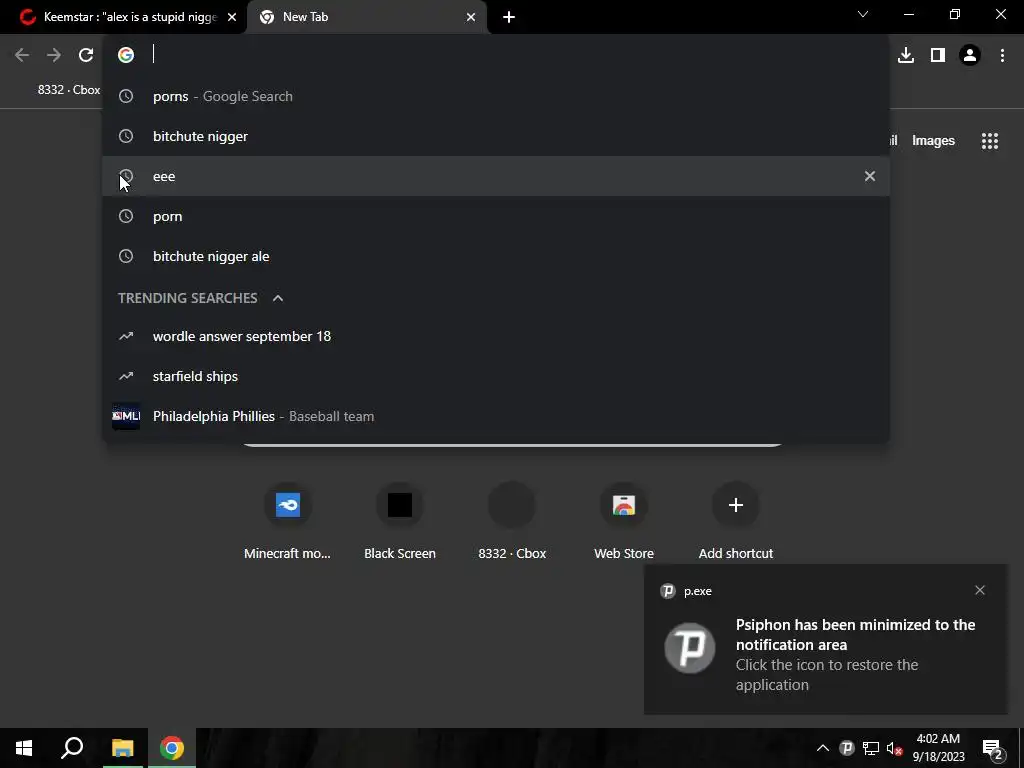
Task: Open the Google apps grid
Action: [x=990, y=140]
